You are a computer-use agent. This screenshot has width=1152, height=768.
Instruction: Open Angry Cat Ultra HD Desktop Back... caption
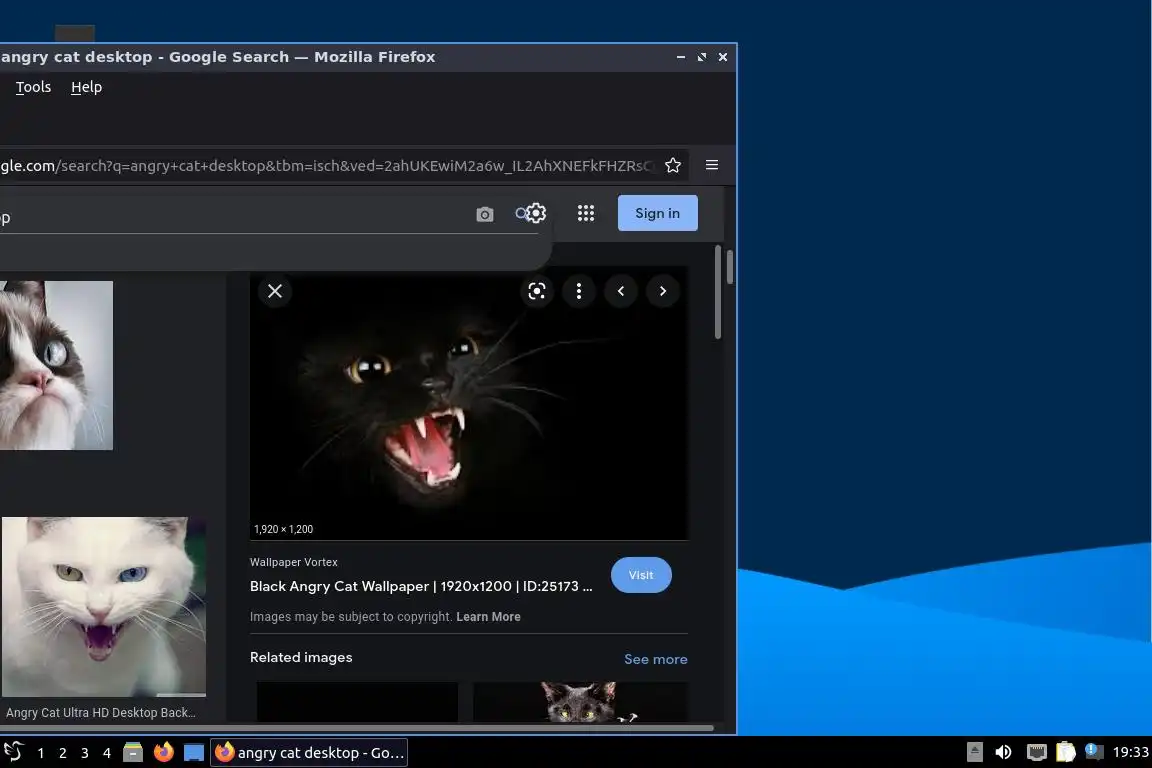(101, 712)
